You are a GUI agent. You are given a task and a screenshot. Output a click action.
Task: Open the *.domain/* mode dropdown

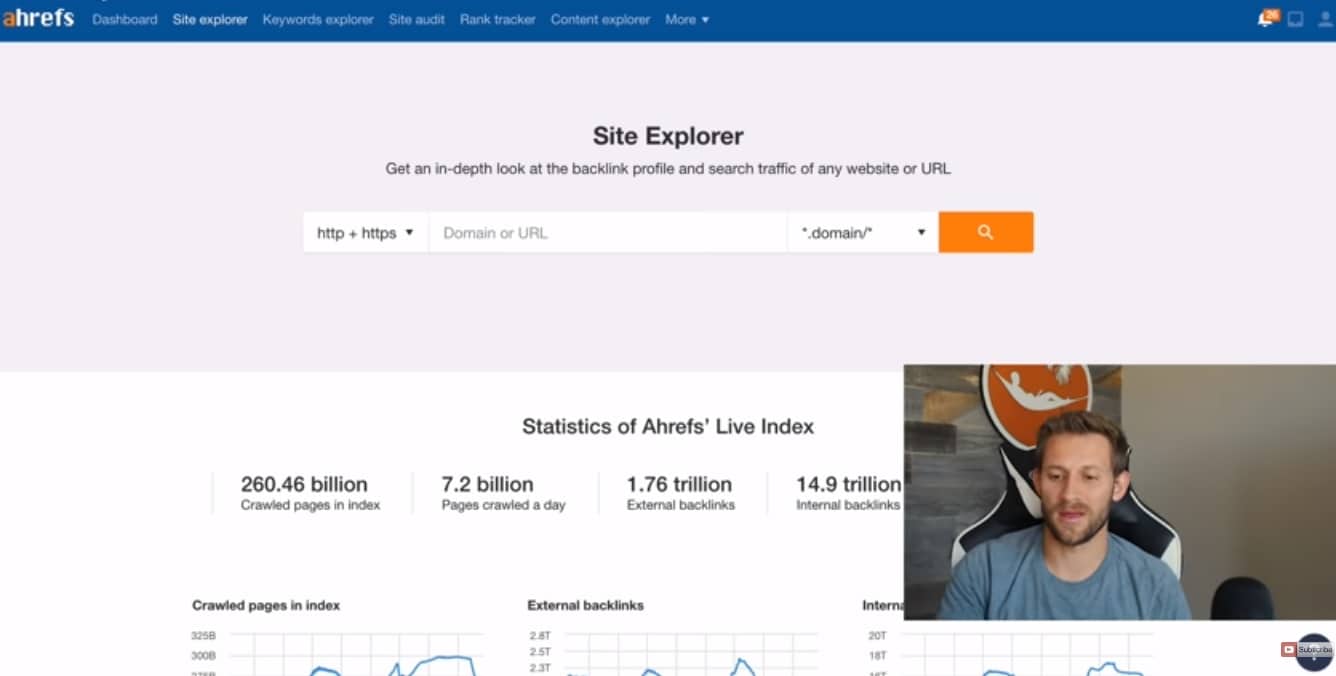pyautogui.click(x=863, y=232)
